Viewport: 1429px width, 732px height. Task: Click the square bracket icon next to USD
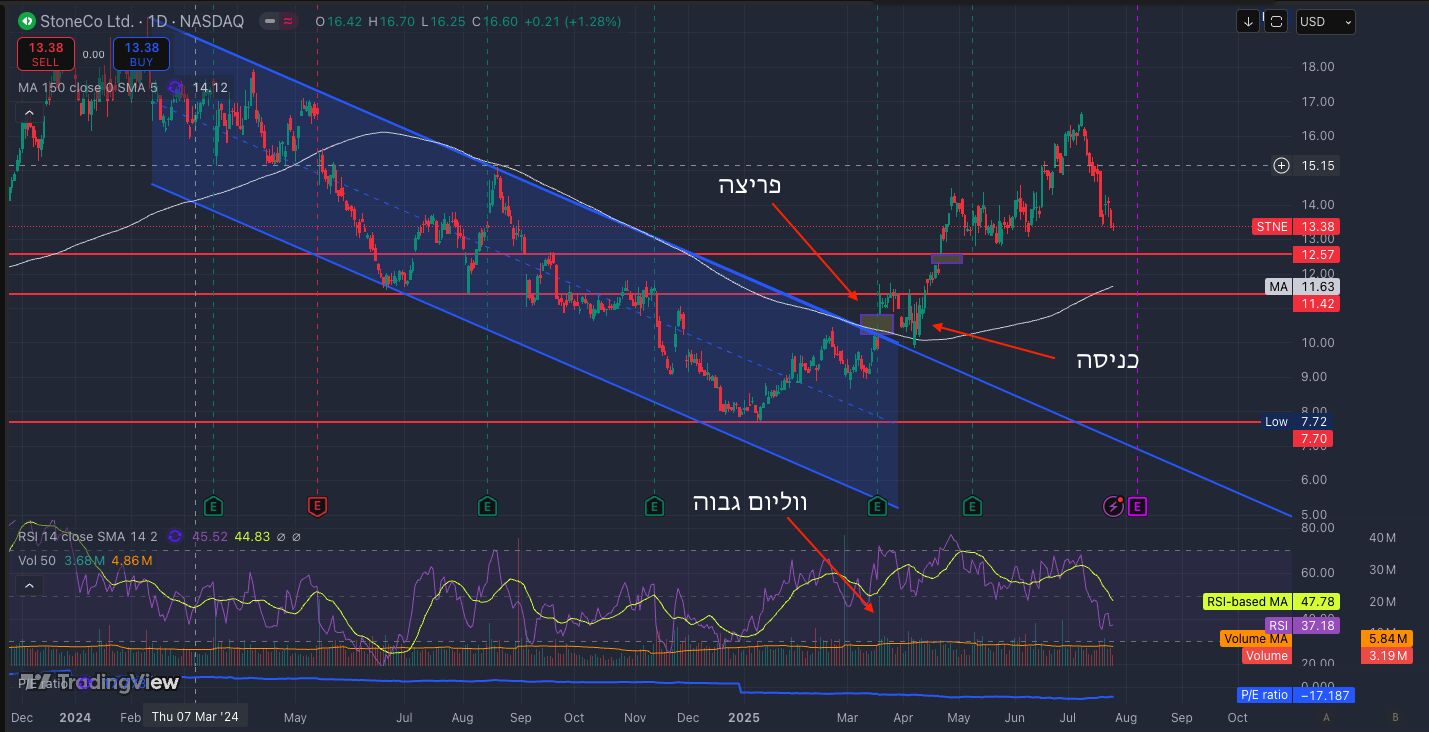[x=1275, y=21]
